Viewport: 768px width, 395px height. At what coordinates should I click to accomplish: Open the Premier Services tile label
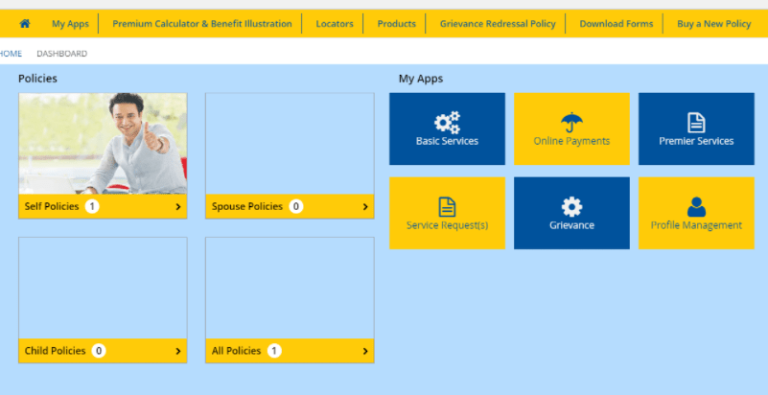click(x=696, y=141)
